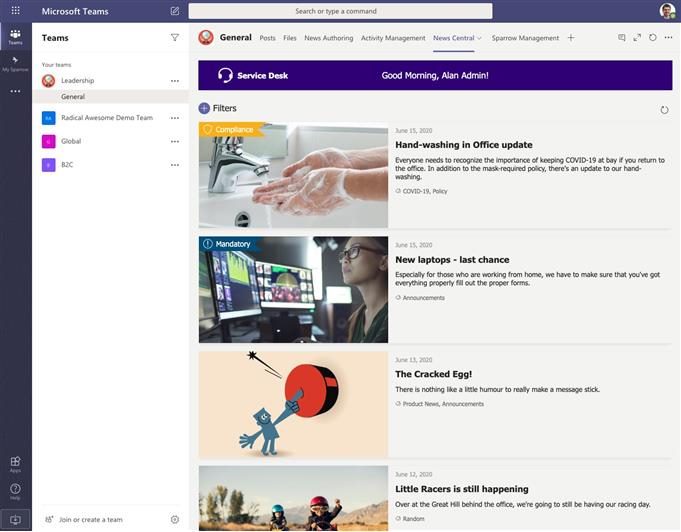The width and height of the screenshot is (681, 532).
Task: Click the hand-washing article thumbnail
Action: (293, 175)
